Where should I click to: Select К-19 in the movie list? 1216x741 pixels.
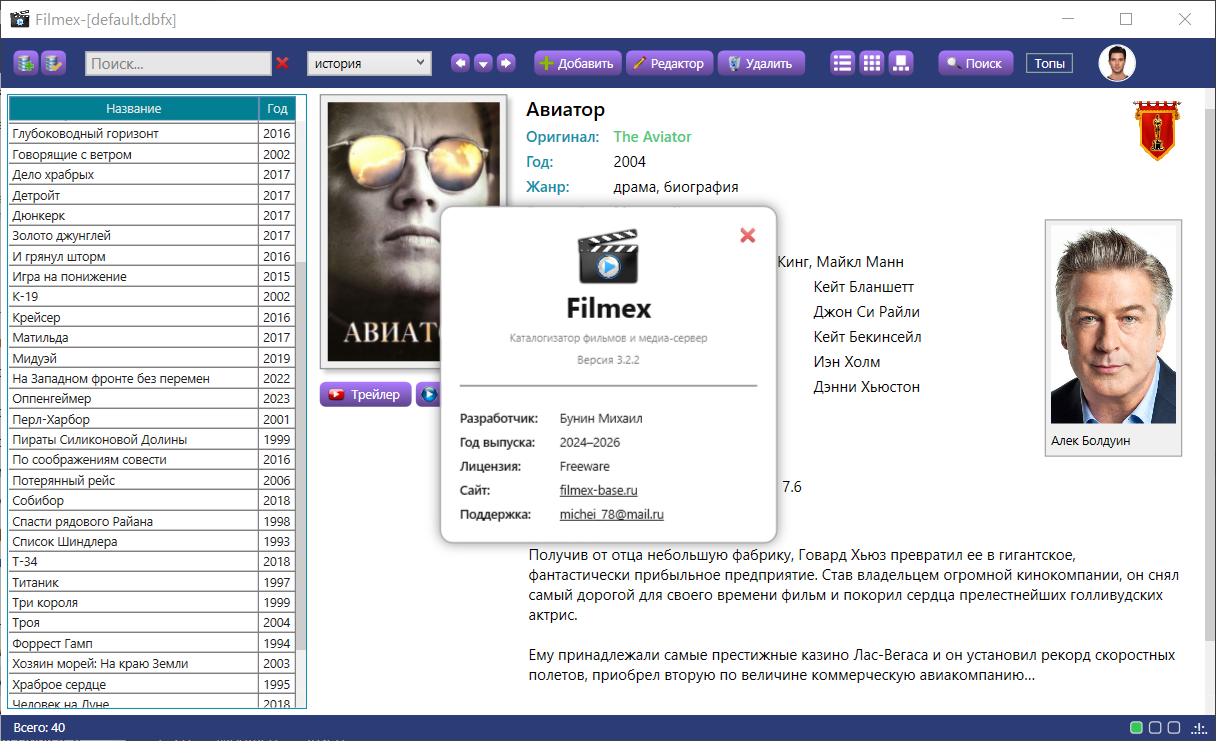click(152, 297)
